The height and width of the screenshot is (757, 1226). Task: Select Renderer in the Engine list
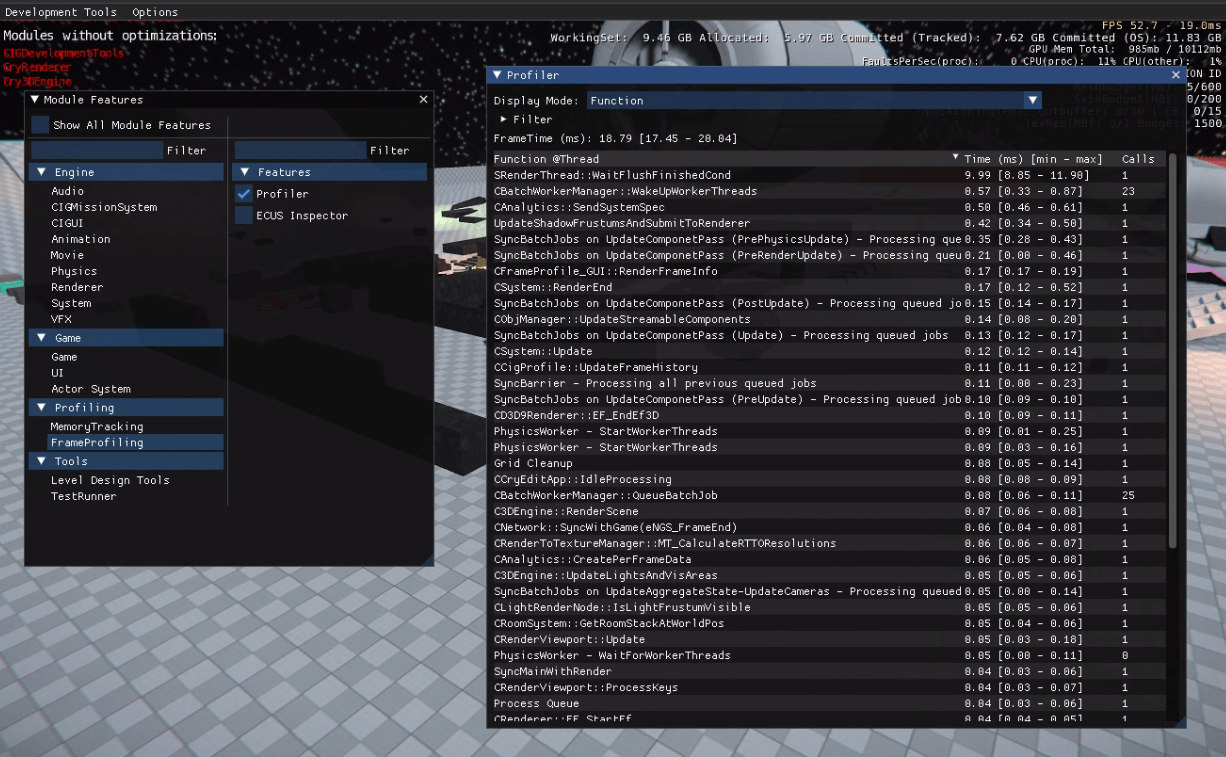coord(78,287)
